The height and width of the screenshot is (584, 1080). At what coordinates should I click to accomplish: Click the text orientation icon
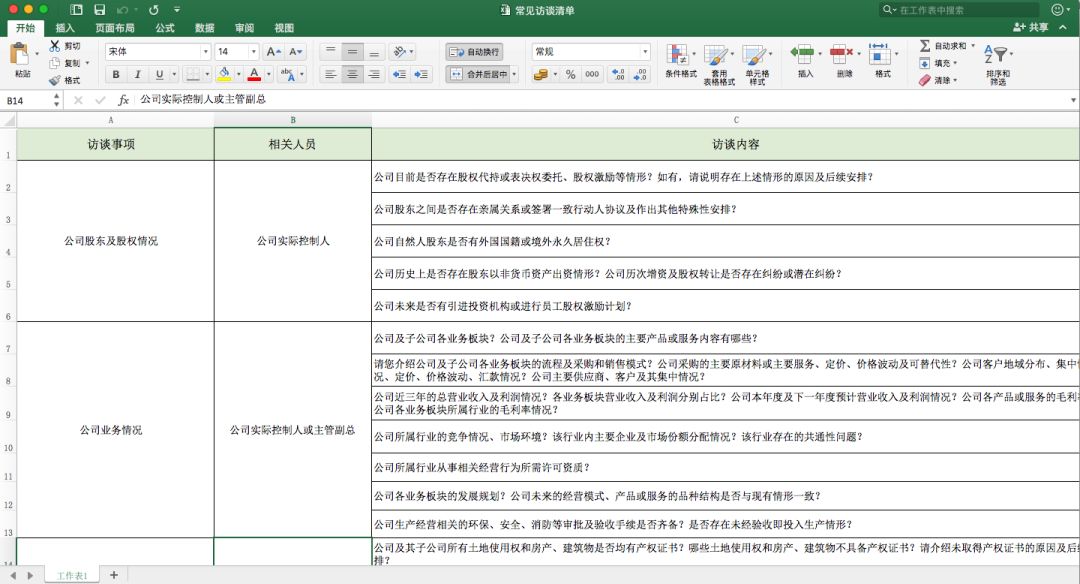coord(399,52)
